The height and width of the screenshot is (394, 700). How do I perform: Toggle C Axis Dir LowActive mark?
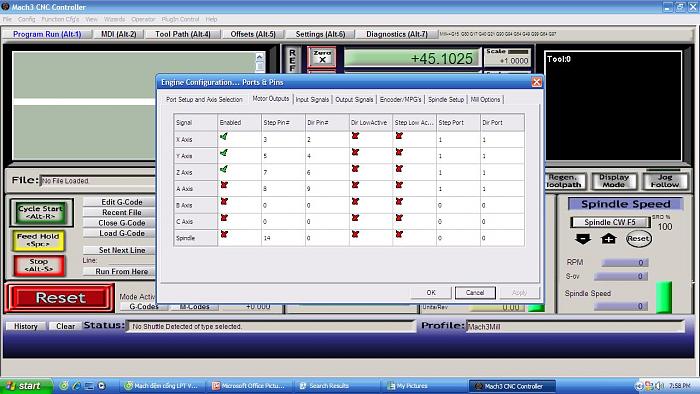pyautogui.click(x=355, y=218)
